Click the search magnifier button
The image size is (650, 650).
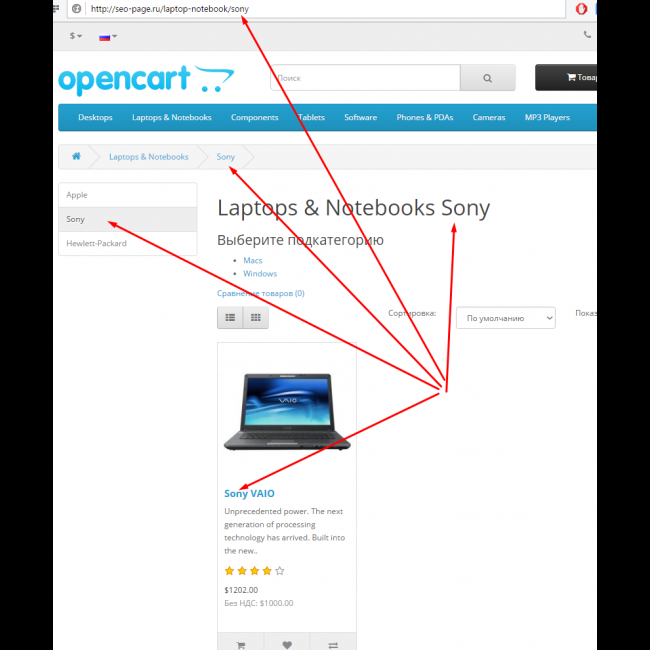[x=488, y=78]
